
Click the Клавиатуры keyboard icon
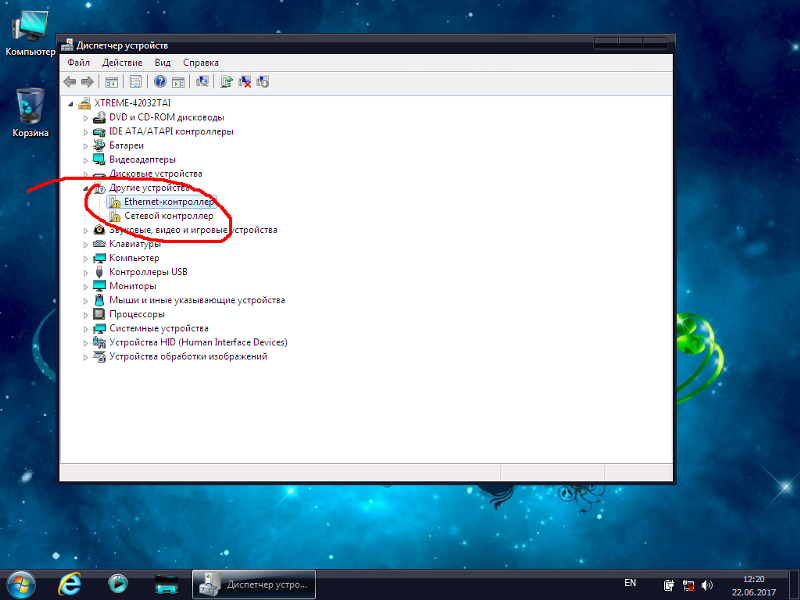pyautogui.click(x=99, y=244)
